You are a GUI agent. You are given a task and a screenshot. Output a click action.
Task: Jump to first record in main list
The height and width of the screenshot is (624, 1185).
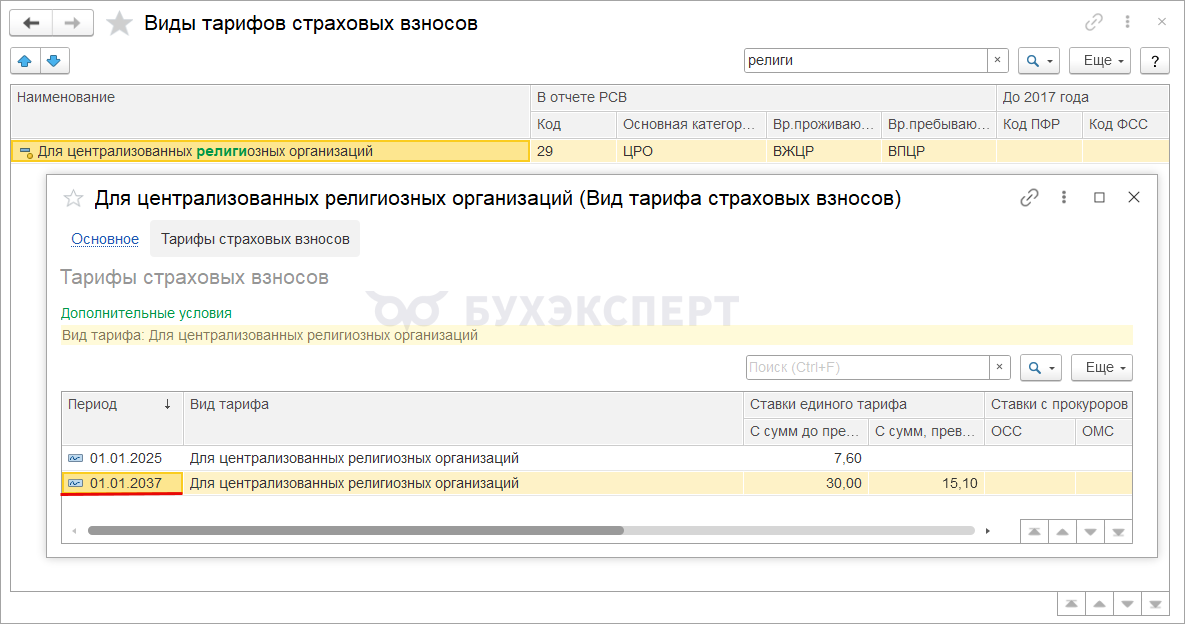1071,604
